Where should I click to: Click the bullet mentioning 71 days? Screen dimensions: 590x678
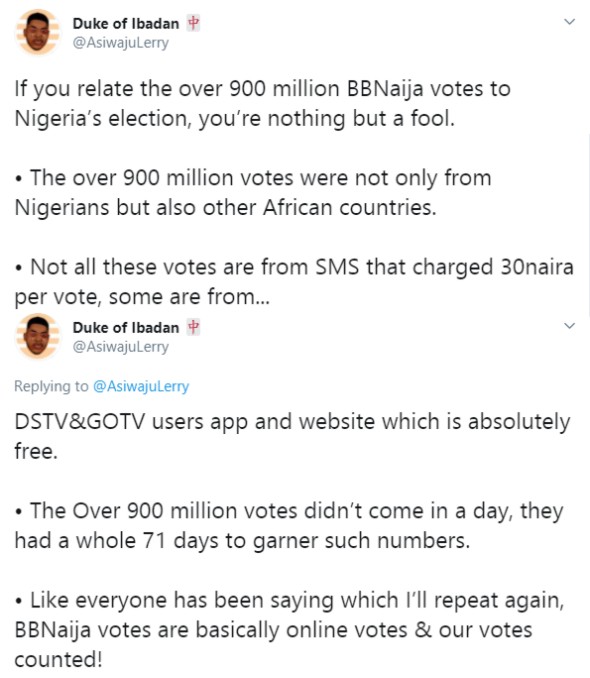(x=289, y=525)
